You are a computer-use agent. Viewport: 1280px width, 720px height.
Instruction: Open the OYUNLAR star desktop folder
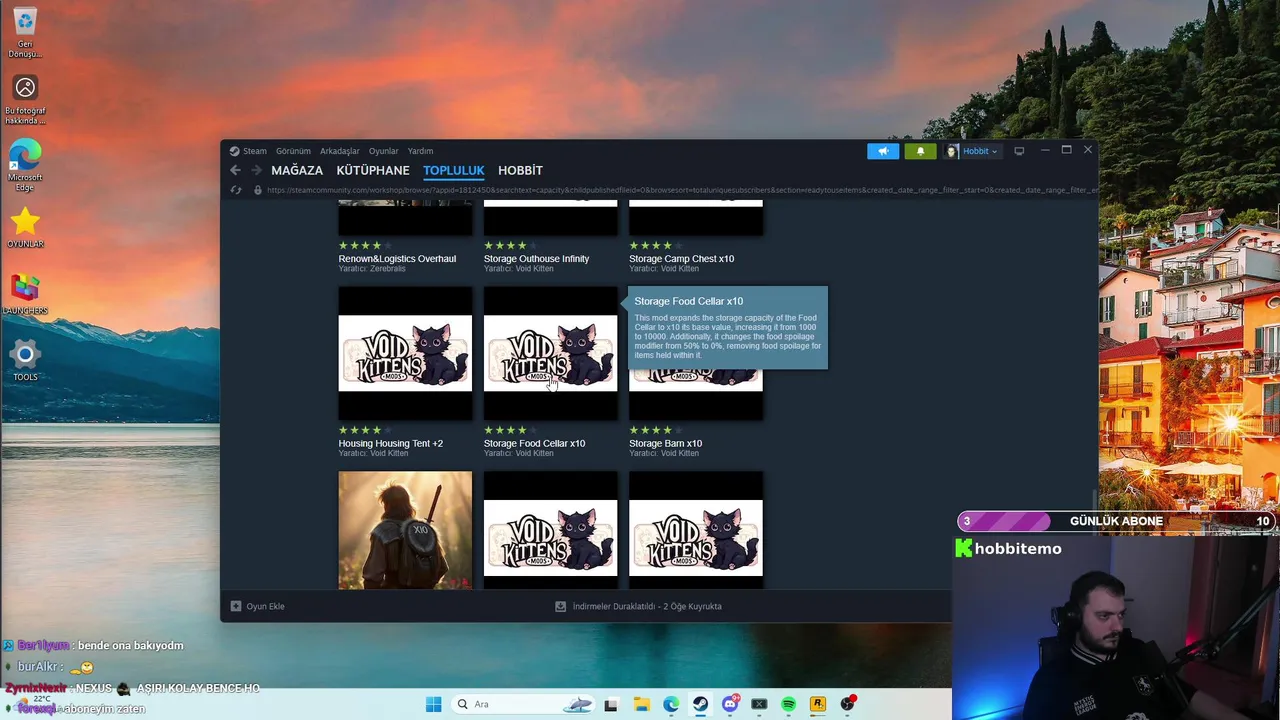coord(25,228)
